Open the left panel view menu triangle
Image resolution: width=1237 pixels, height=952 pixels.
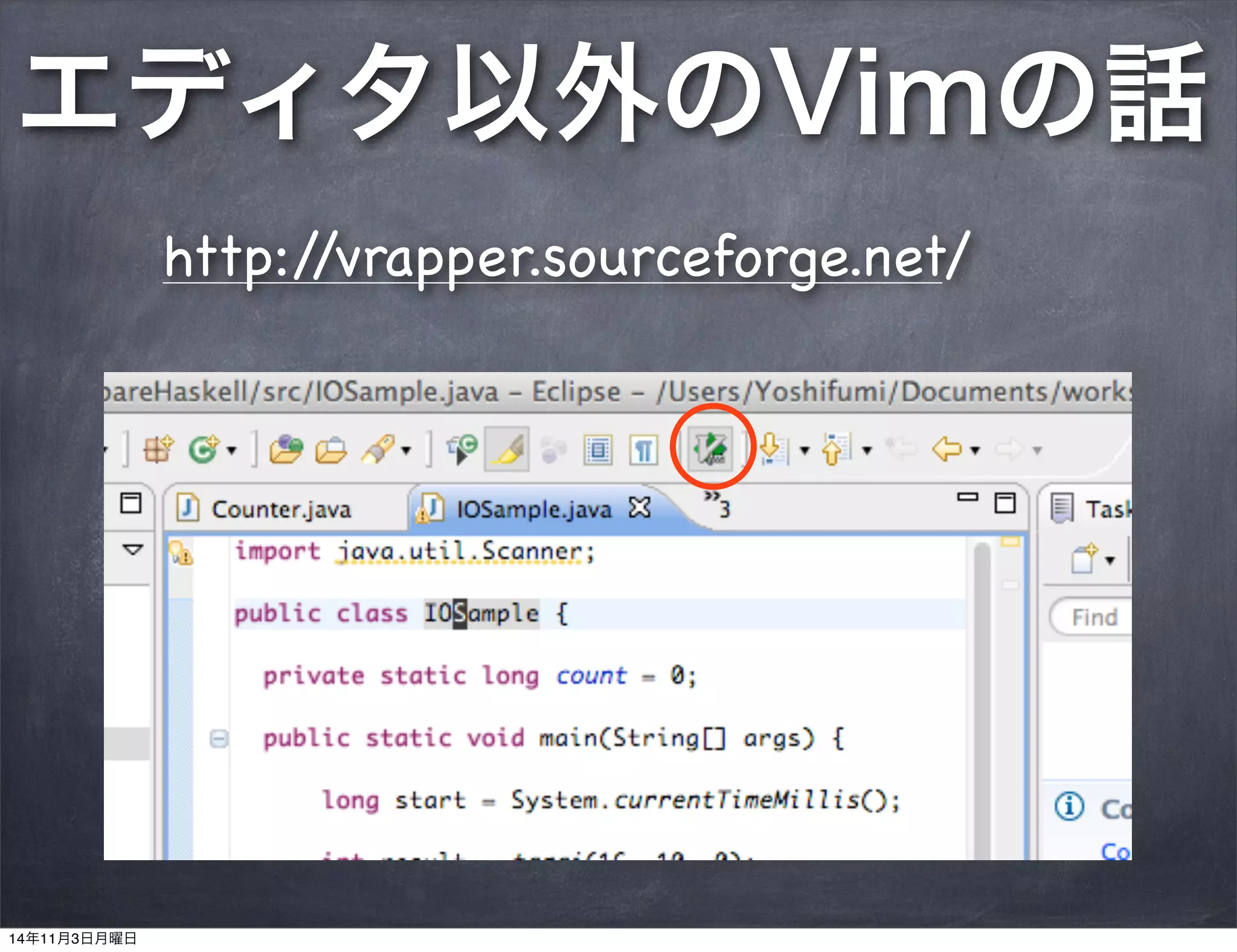tap(133, 550)
